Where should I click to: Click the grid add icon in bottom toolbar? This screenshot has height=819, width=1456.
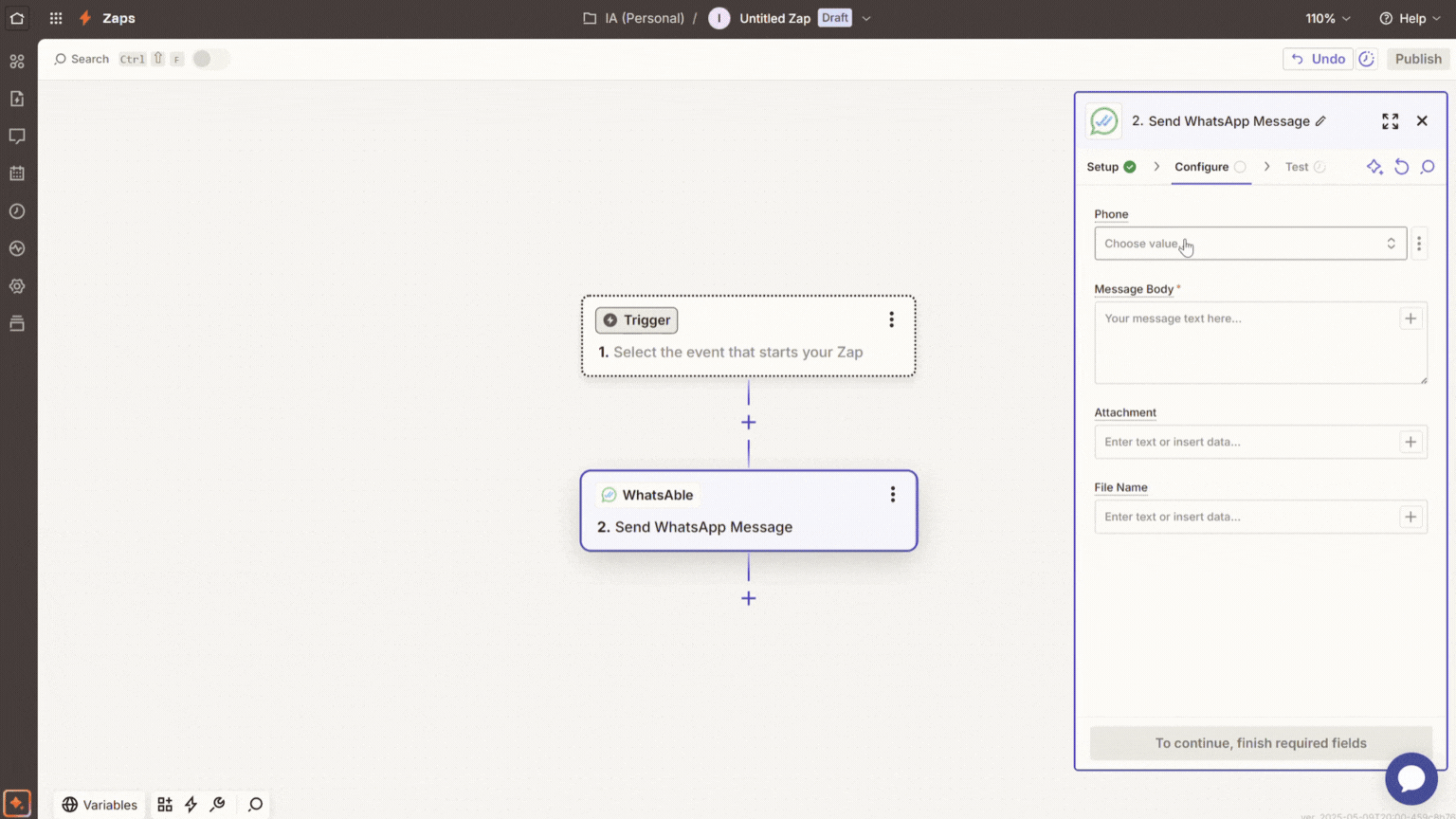coord(165,805)
